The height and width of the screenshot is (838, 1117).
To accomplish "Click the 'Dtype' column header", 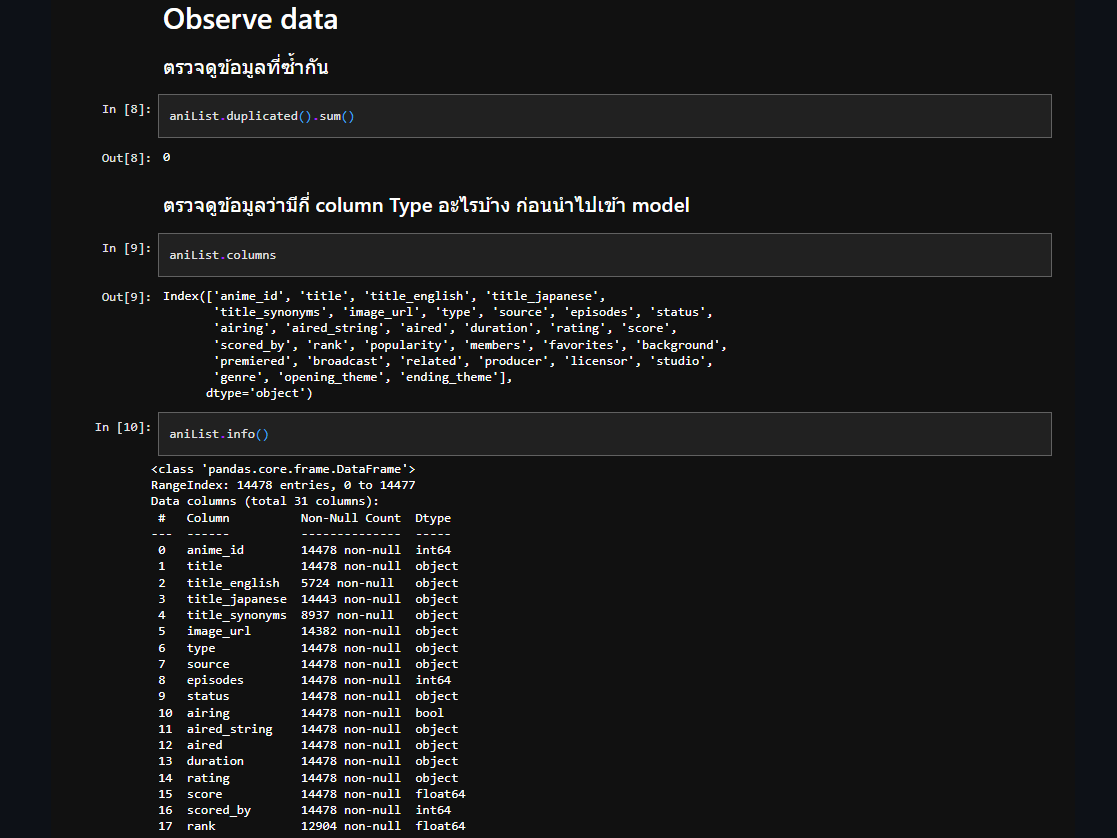I will click(x=433, y=518).
